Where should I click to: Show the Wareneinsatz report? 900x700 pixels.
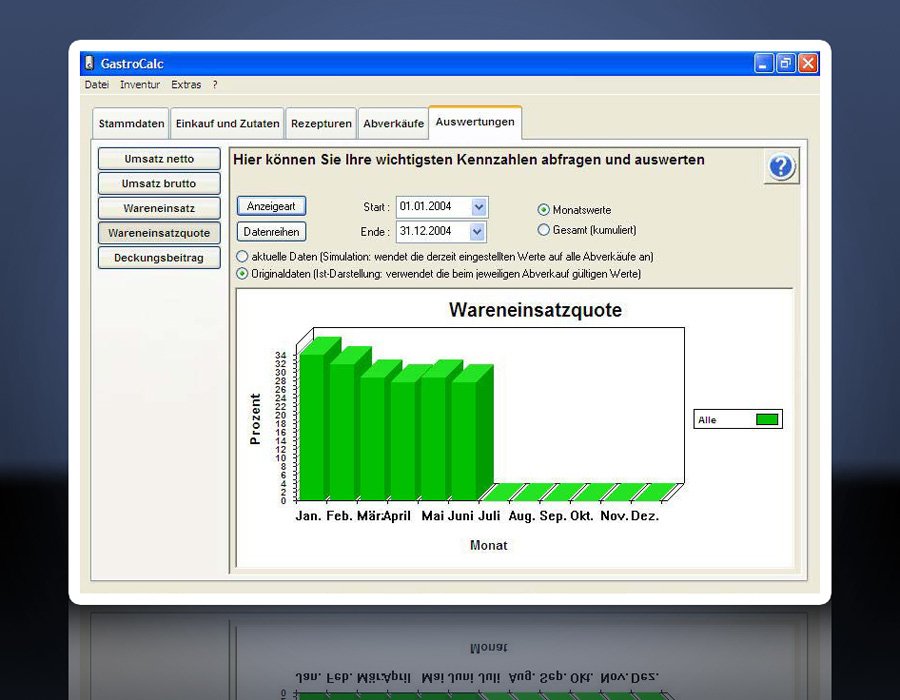tap(159, 208)
